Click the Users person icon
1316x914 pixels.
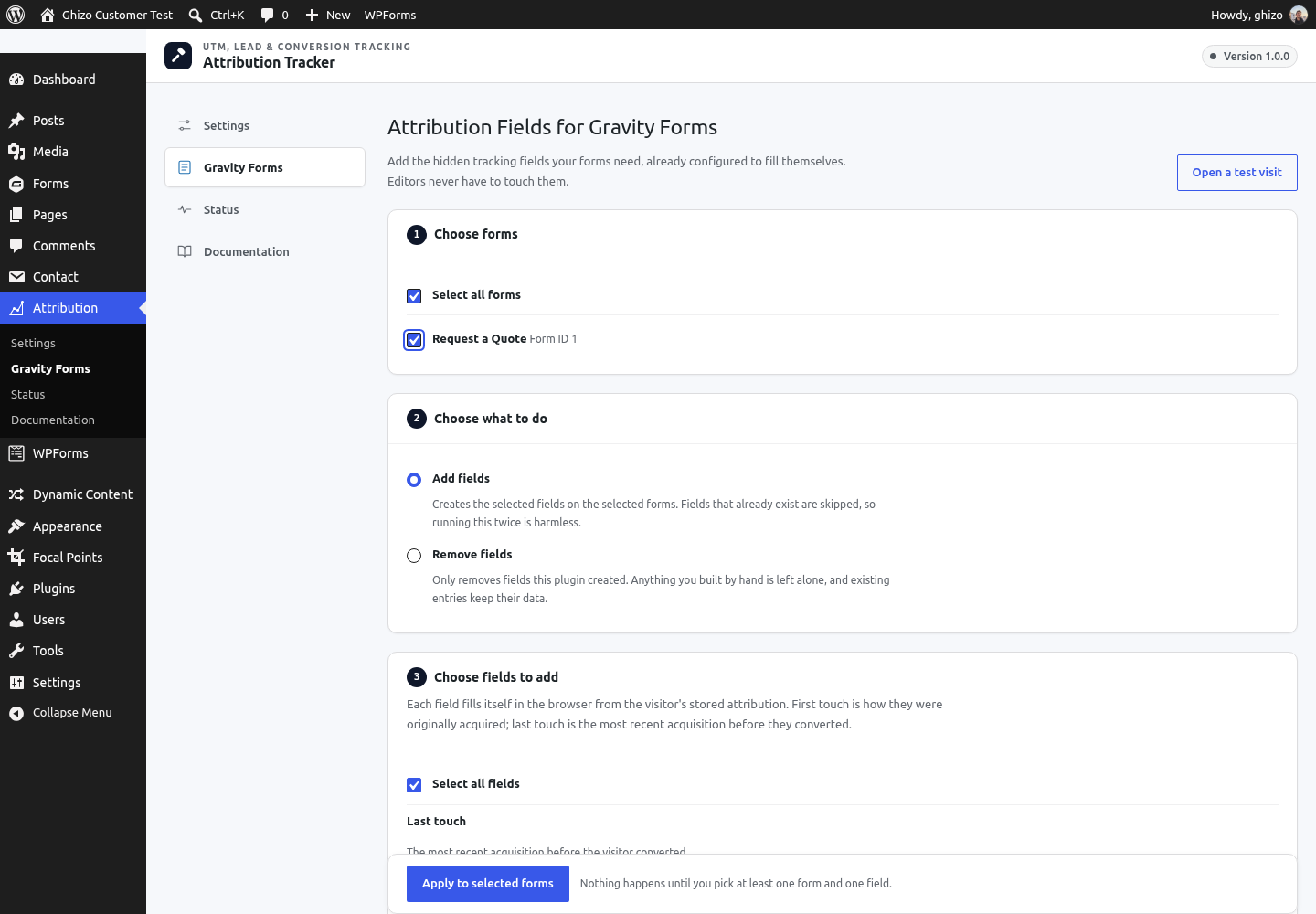coord(16,620)
